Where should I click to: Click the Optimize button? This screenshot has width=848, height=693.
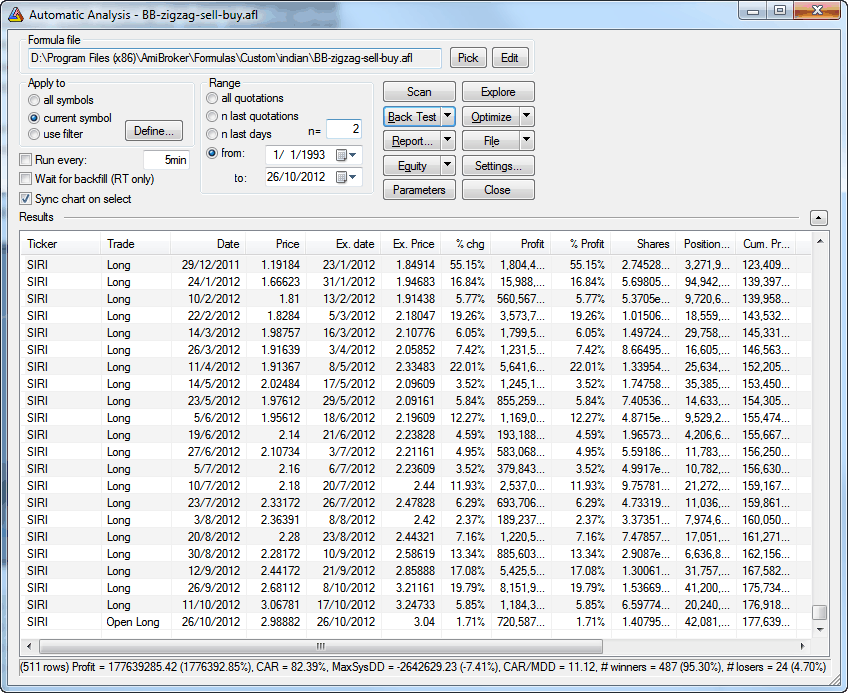point(491,116)
